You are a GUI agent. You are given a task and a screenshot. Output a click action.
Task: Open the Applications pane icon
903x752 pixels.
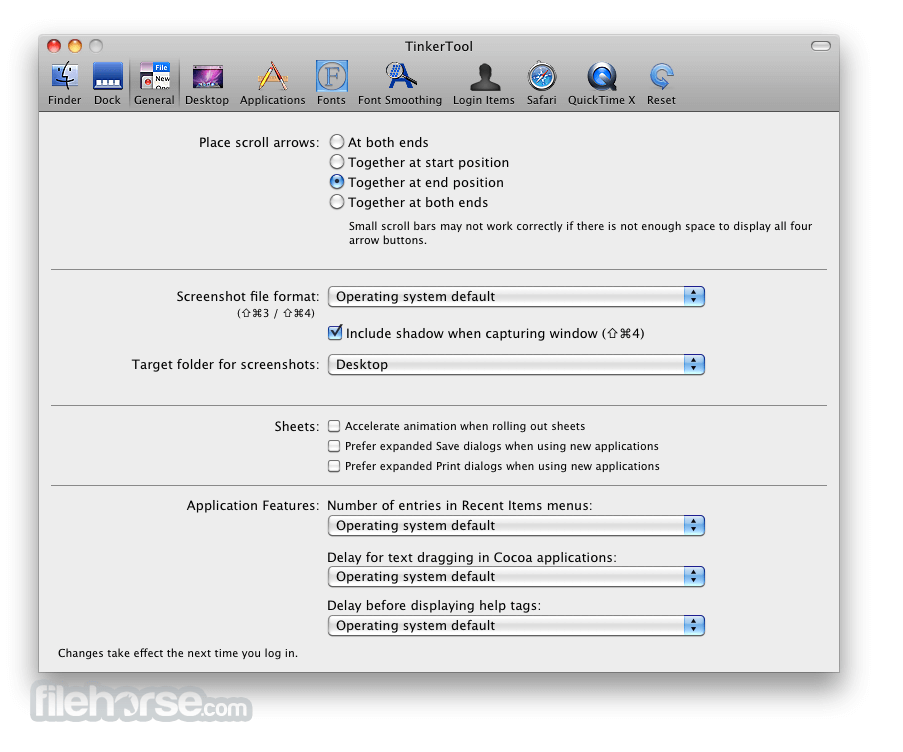point(272,83)
